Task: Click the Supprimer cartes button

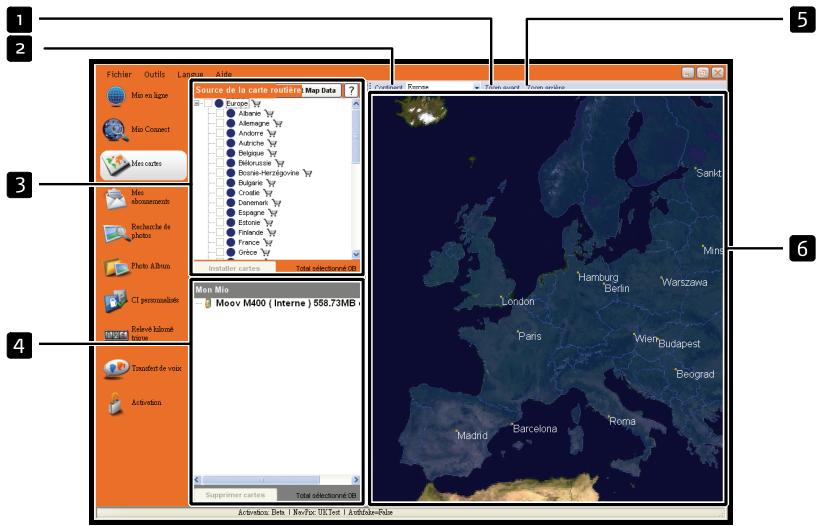Action: click(x=235, y=495)
